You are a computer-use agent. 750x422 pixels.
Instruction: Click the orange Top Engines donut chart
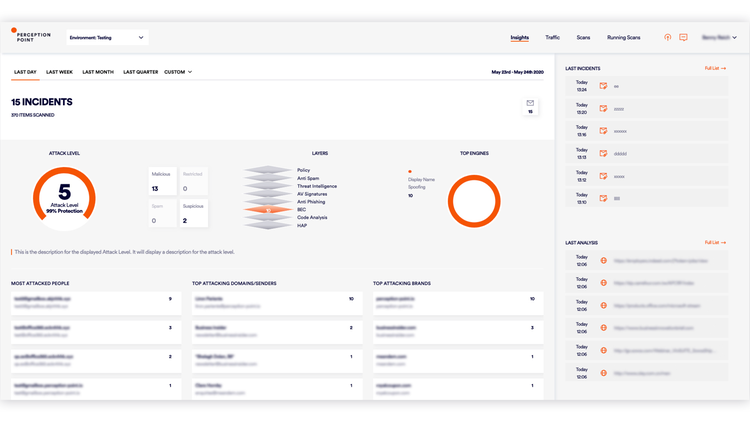tap(474, 199)
